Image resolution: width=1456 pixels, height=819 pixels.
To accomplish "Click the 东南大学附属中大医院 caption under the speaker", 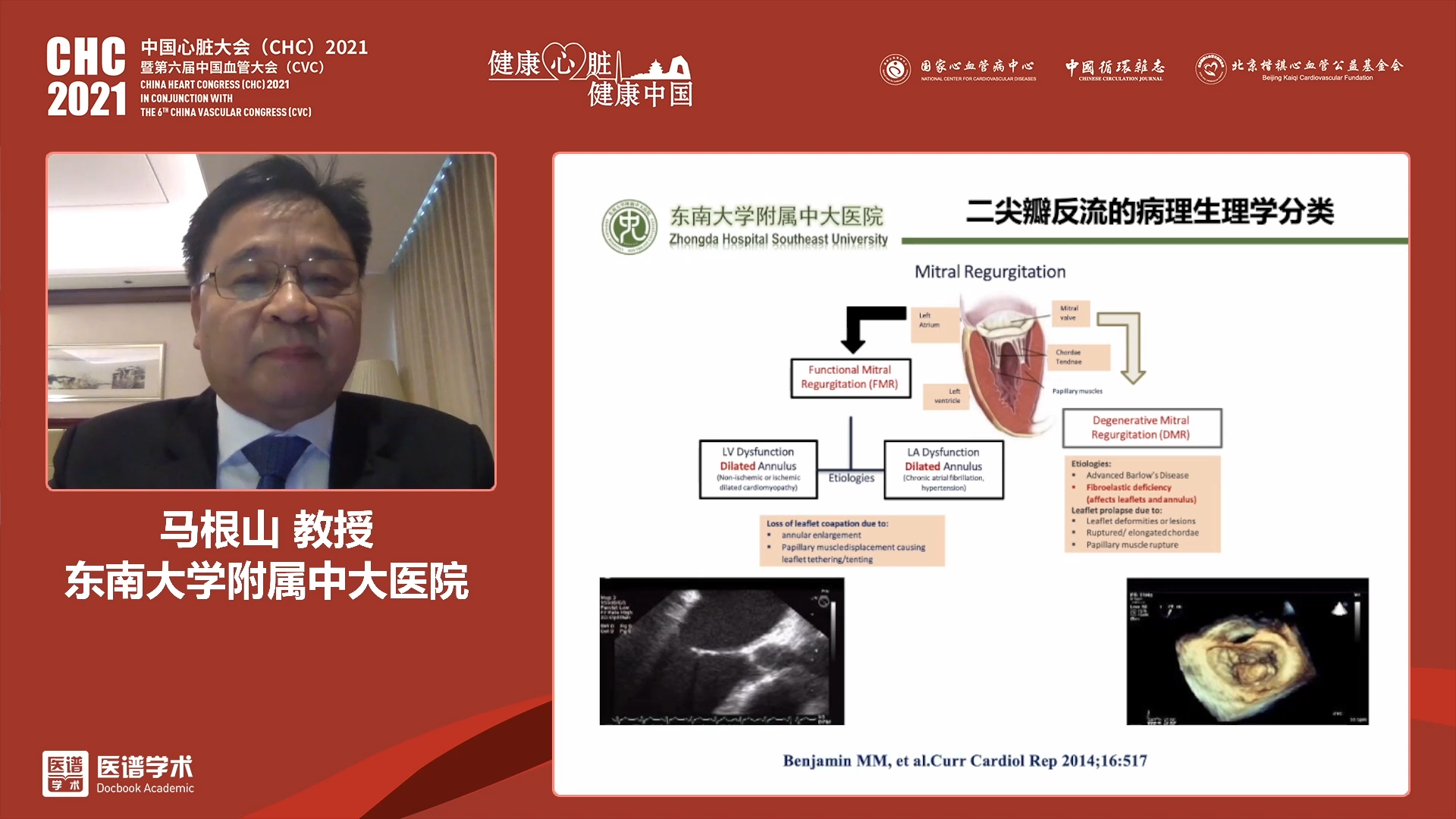I will pos(267,582).
